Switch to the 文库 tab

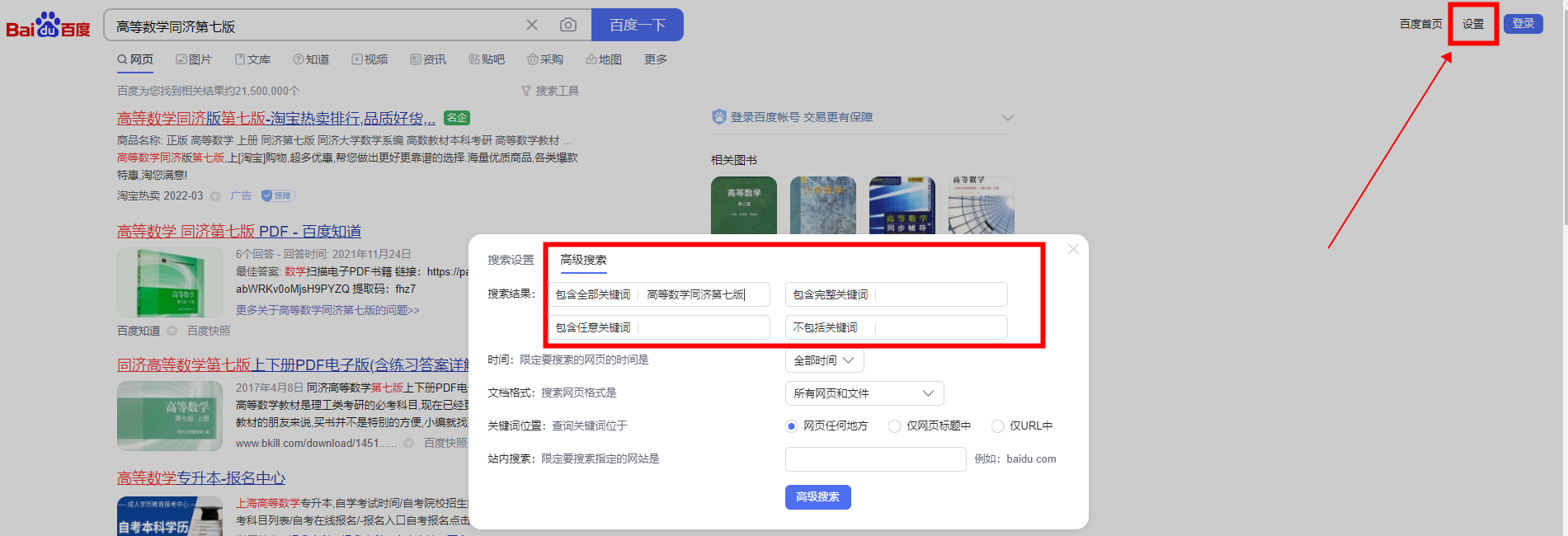(x=253, y=59)
